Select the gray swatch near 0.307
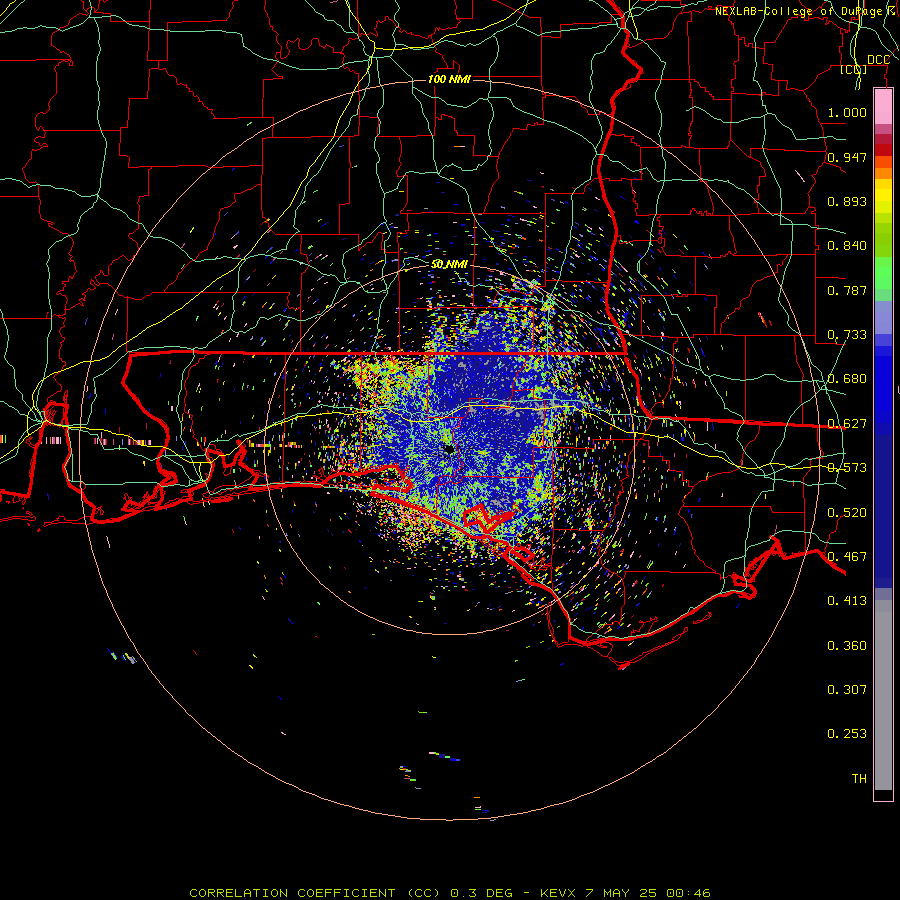Viewport: 900px width, 900px height. (883, 695)
